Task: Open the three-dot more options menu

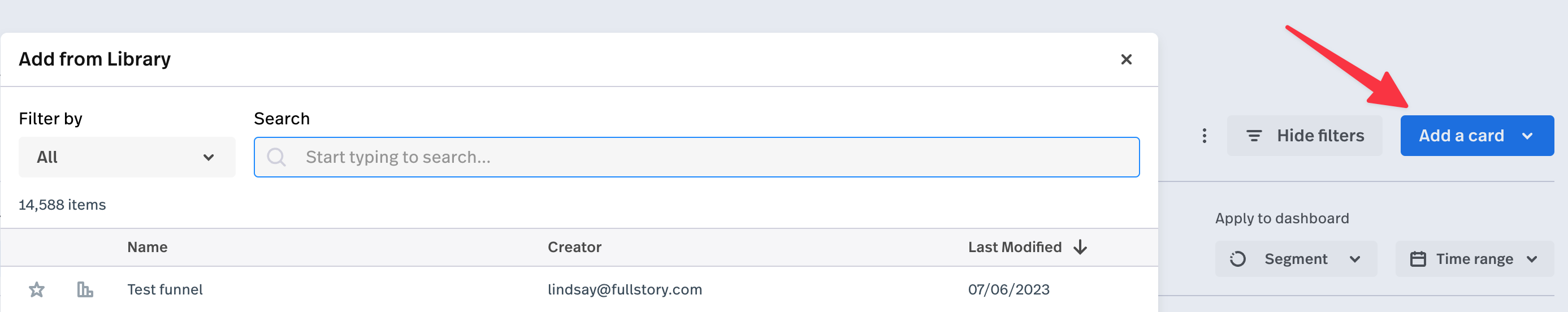Action: [x=1204, y=136]
